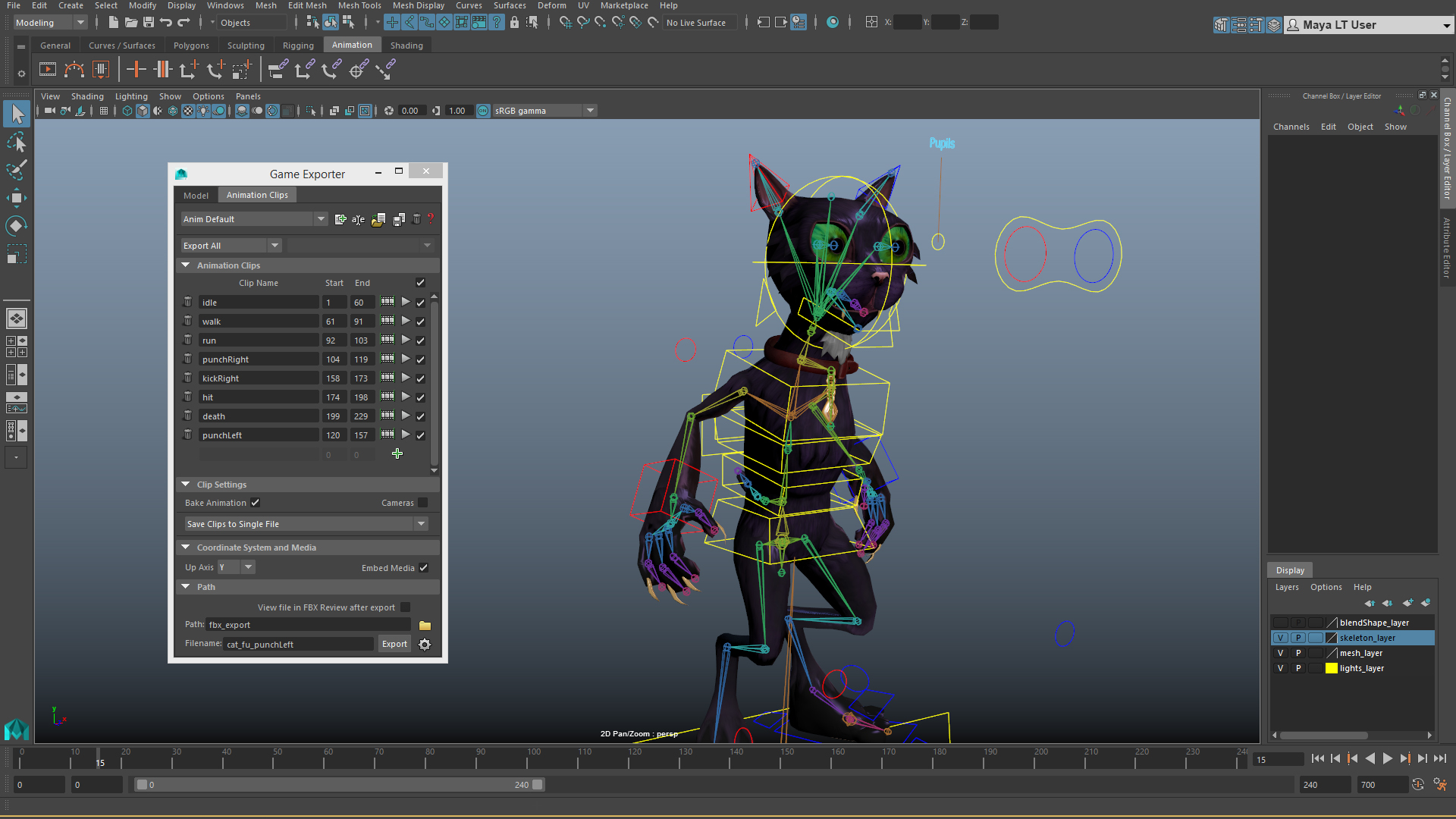Click the Up Axis Y dropdown
This screenshot has height=819, width=1456.
point(236,567)
